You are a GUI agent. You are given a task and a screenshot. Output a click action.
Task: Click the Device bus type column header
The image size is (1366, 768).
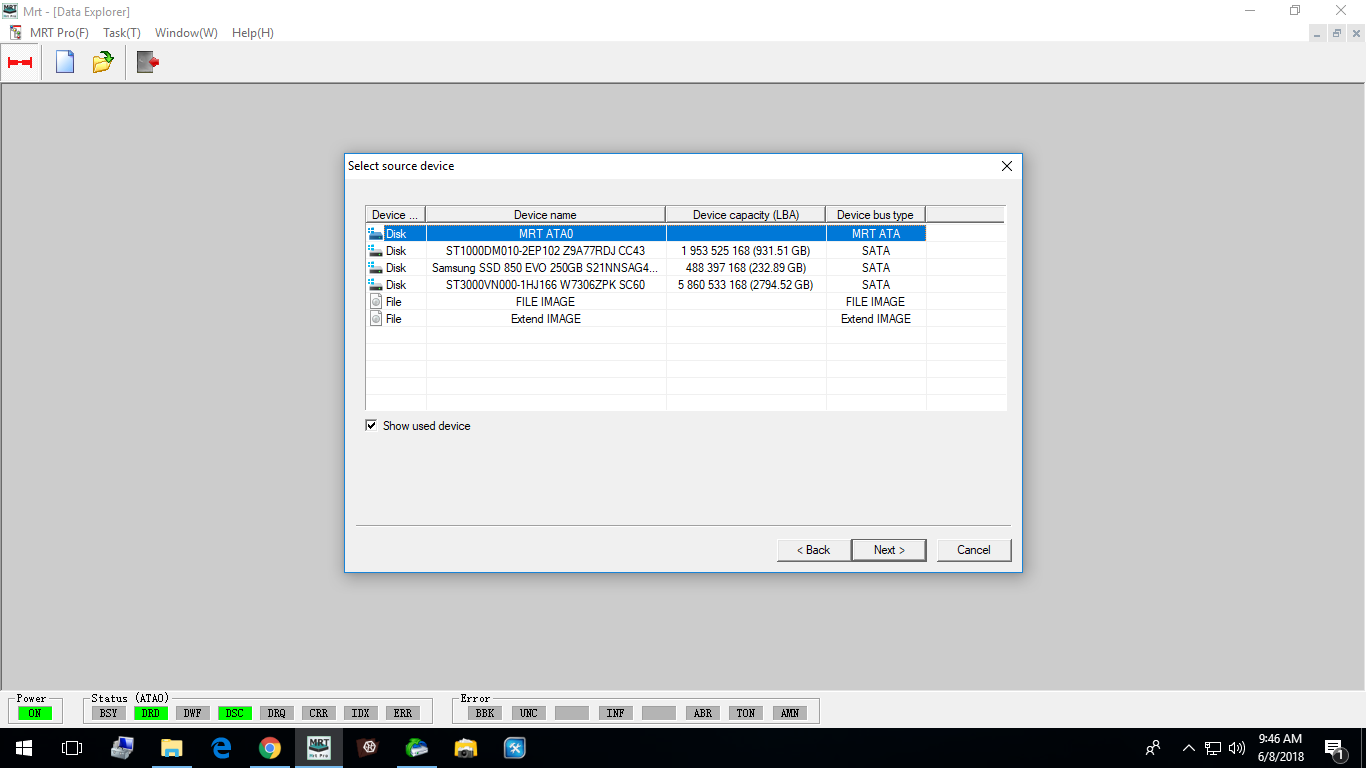875,213
